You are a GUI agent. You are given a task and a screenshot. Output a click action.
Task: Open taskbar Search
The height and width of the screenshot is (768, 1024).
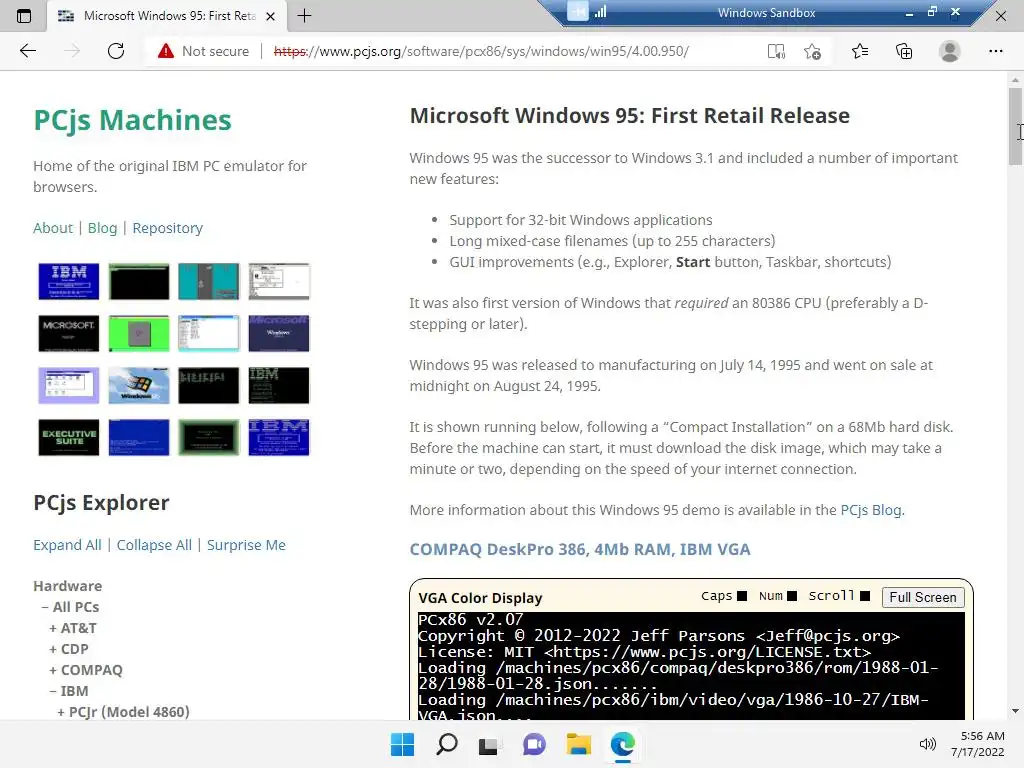(x=447, y=744)
